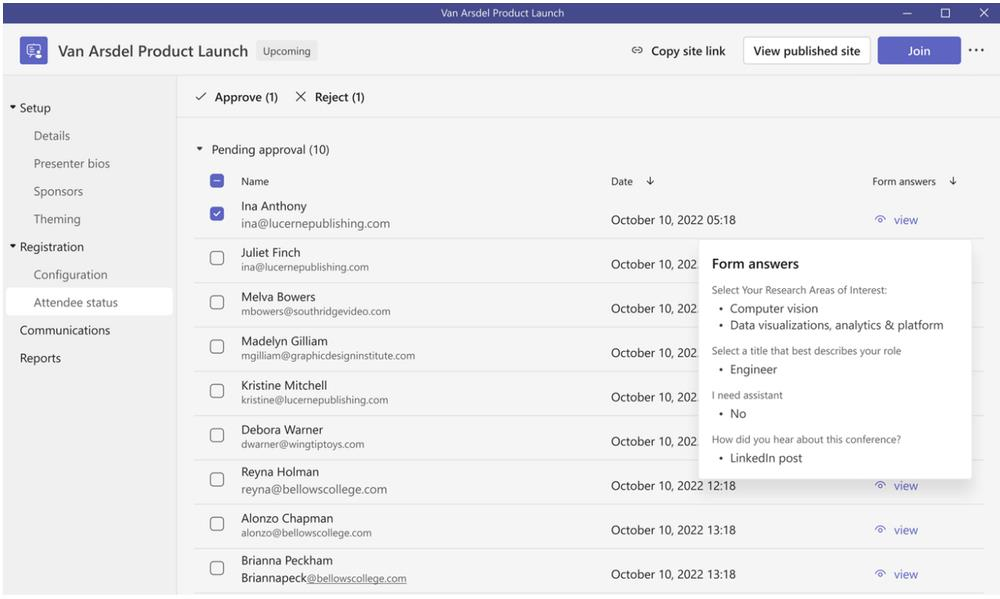1000x599 pixels.
Task: Open the Details page
Action: [52, 136]
